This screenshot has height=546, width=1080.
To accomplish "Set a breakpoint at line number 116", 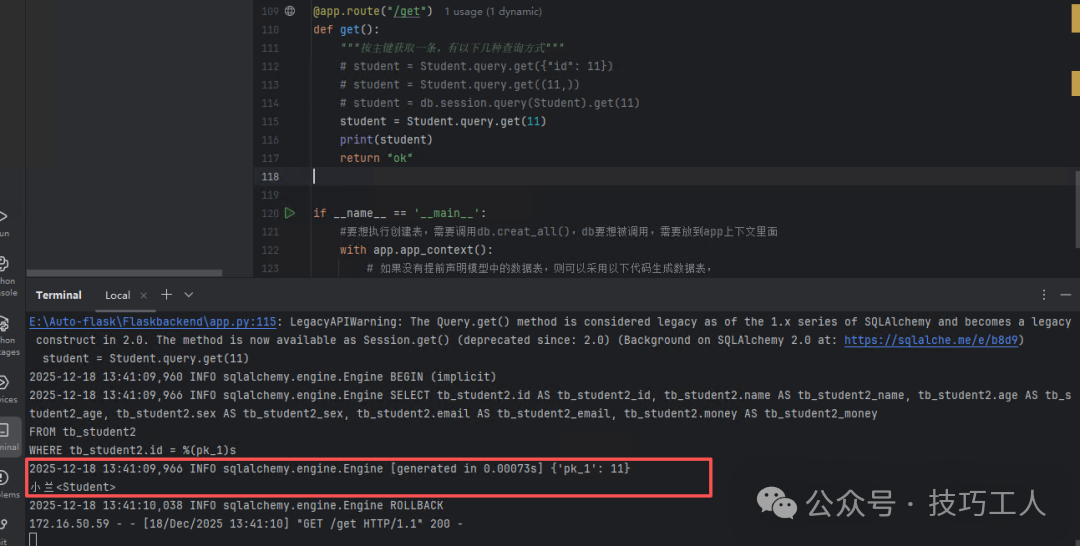I will pyautogui.click(x=270, y=140).
